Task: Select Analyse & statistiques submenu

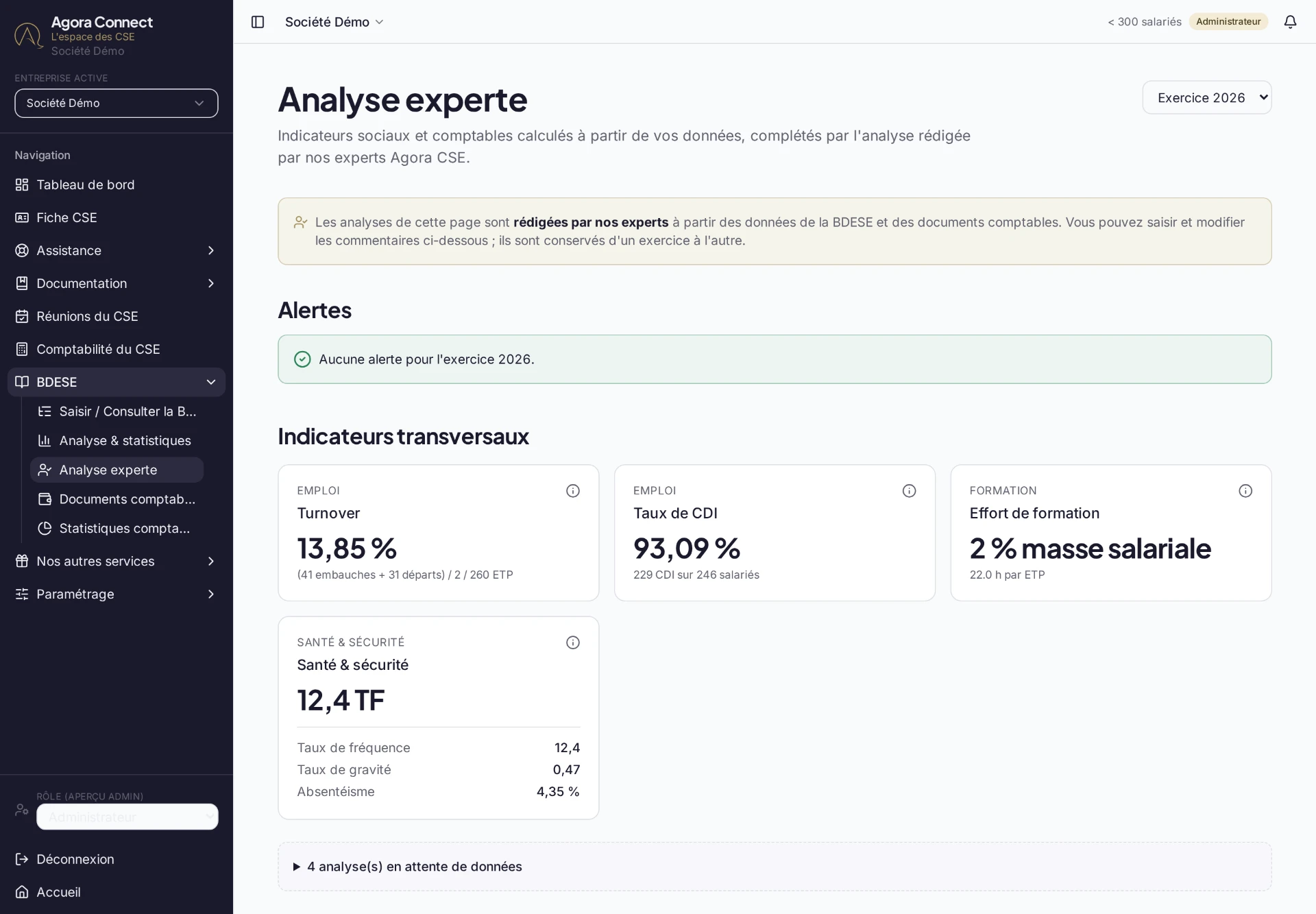Action: pyautogui.click(x=117, y=441)
